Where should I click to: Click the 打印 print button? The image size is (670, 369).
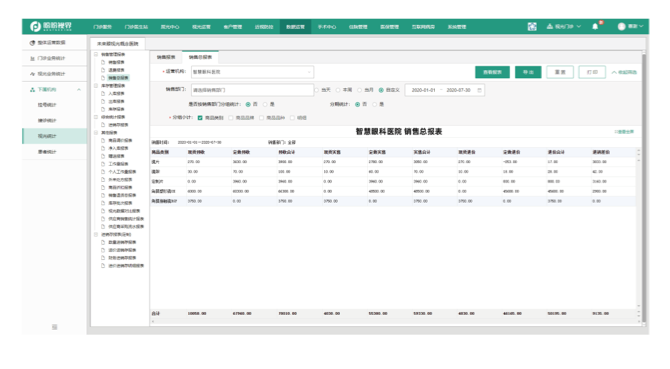click(592, 72)
